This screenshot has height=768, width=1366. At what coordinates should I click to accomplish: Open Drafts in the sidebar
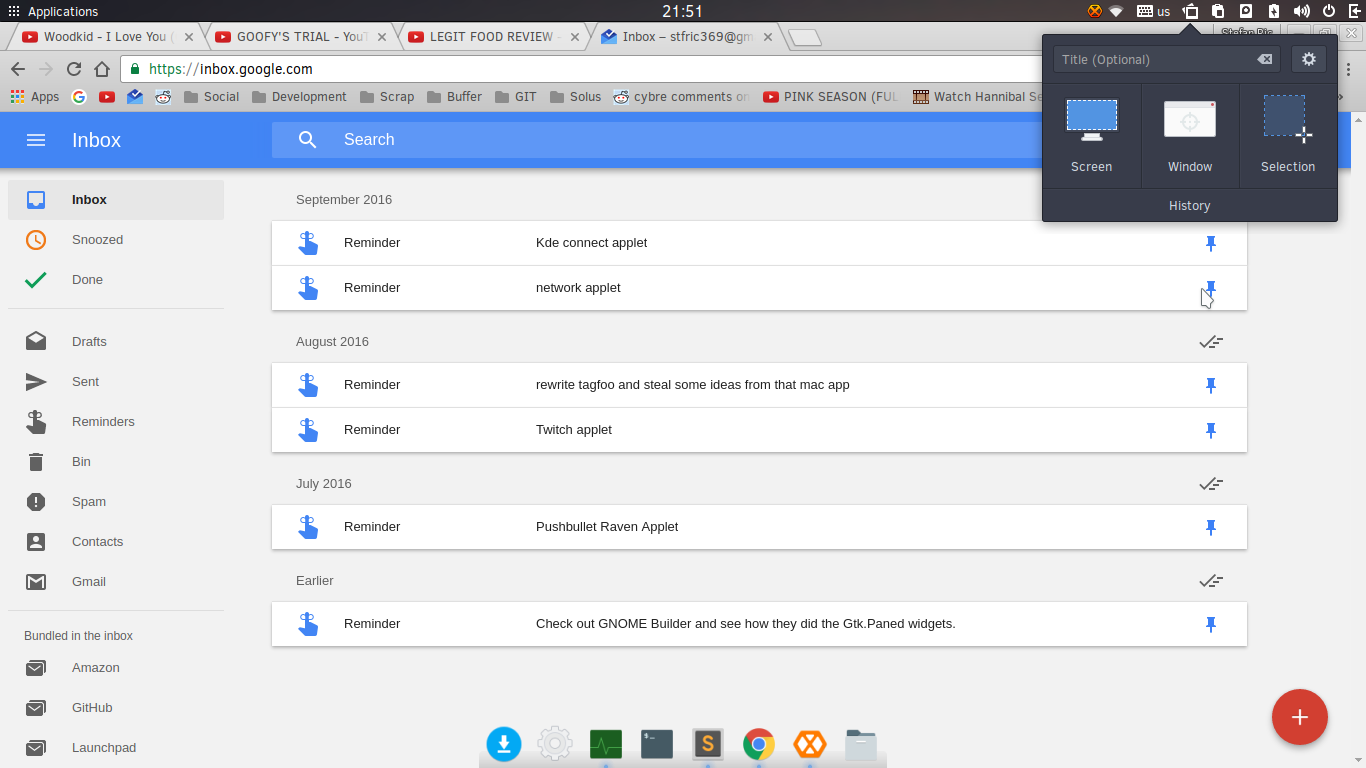(116, 342)
